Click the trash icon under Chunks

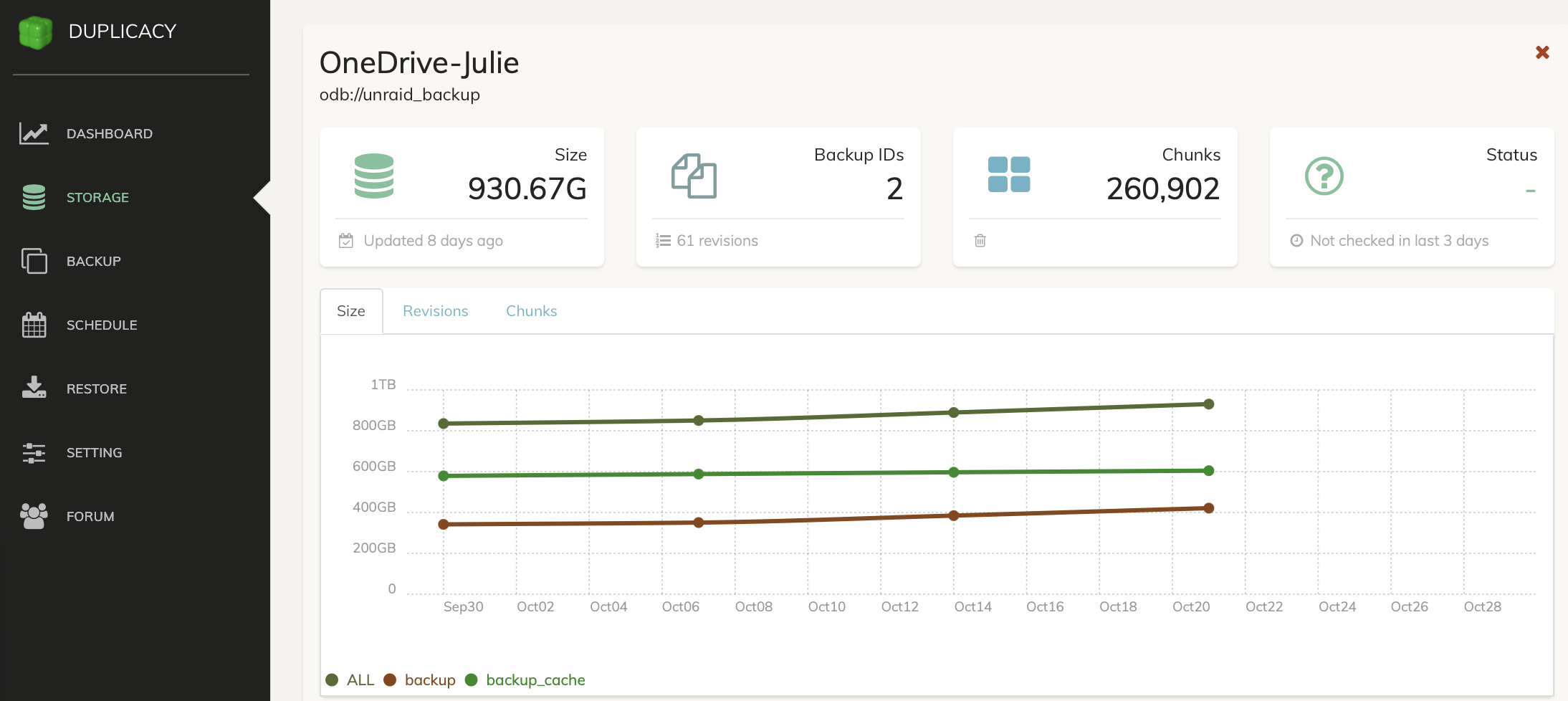(x=980, y=241)
